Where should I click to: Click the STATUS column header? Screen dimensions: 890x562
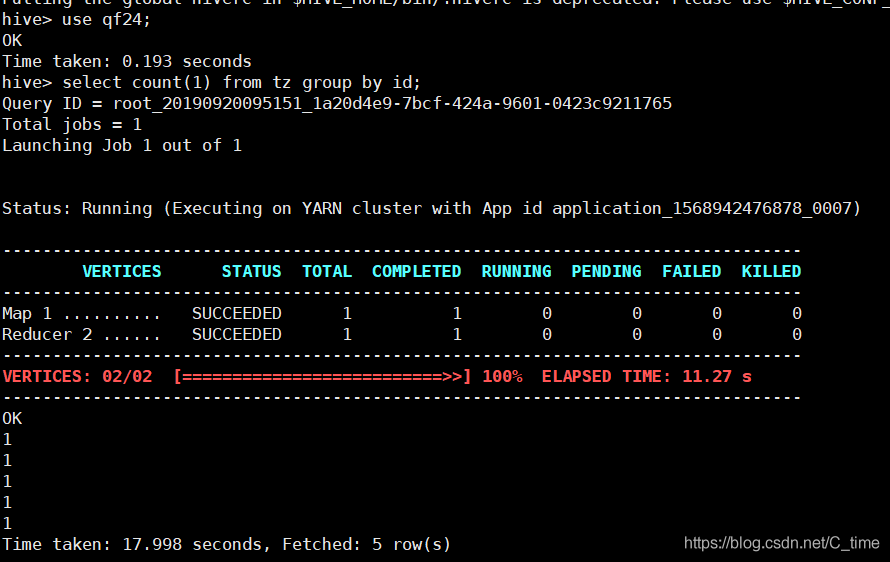(x=251, y=271)
